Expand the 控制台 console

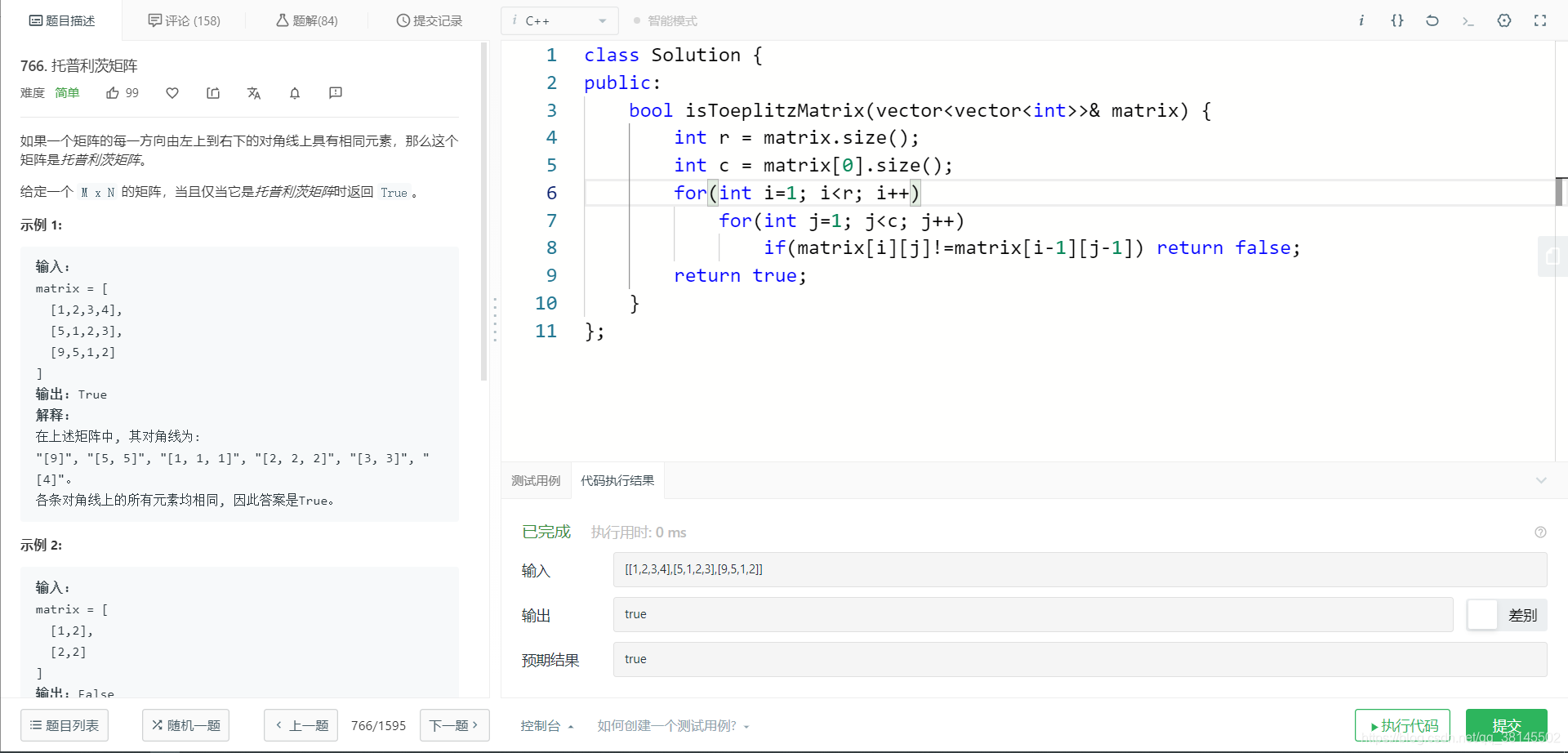click(x=547, y=725)
